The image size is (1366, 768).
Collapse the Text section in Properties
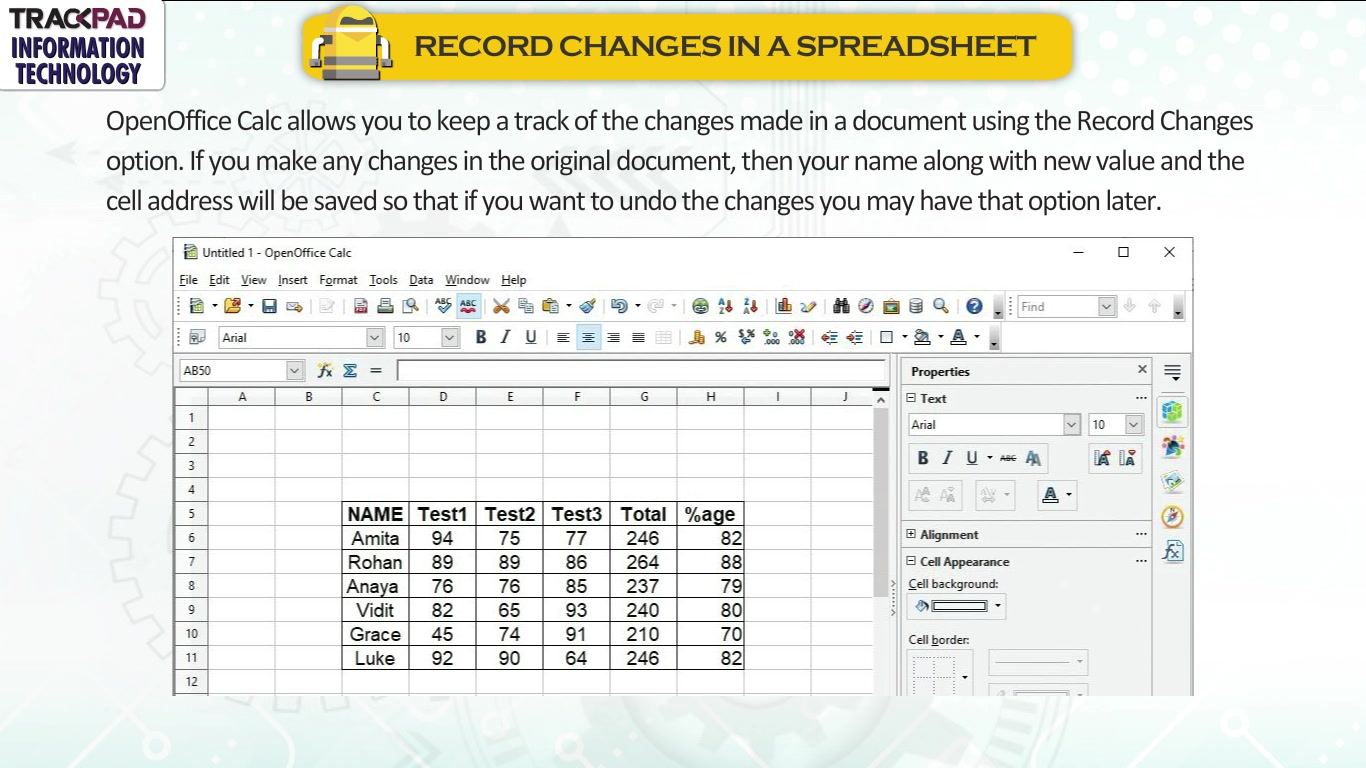(911, 398)
